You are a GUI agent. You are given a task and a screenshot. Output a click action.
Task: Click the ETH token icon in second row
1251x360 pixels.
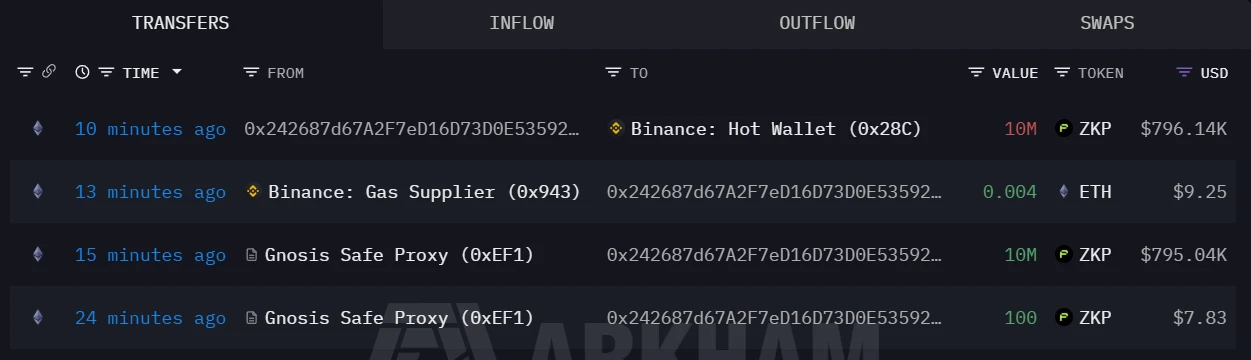coord(1064,191)
